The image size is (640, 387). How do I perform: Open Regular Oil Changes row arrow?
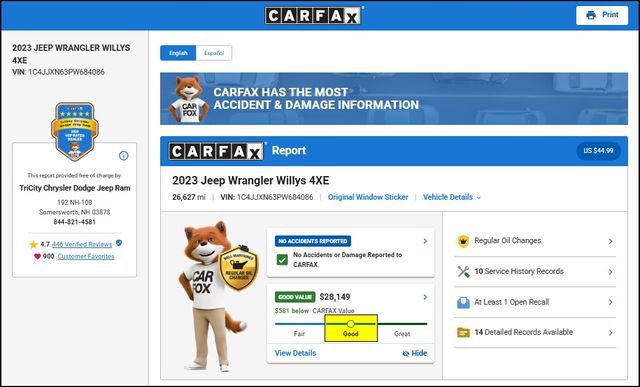tap(611, 242)
